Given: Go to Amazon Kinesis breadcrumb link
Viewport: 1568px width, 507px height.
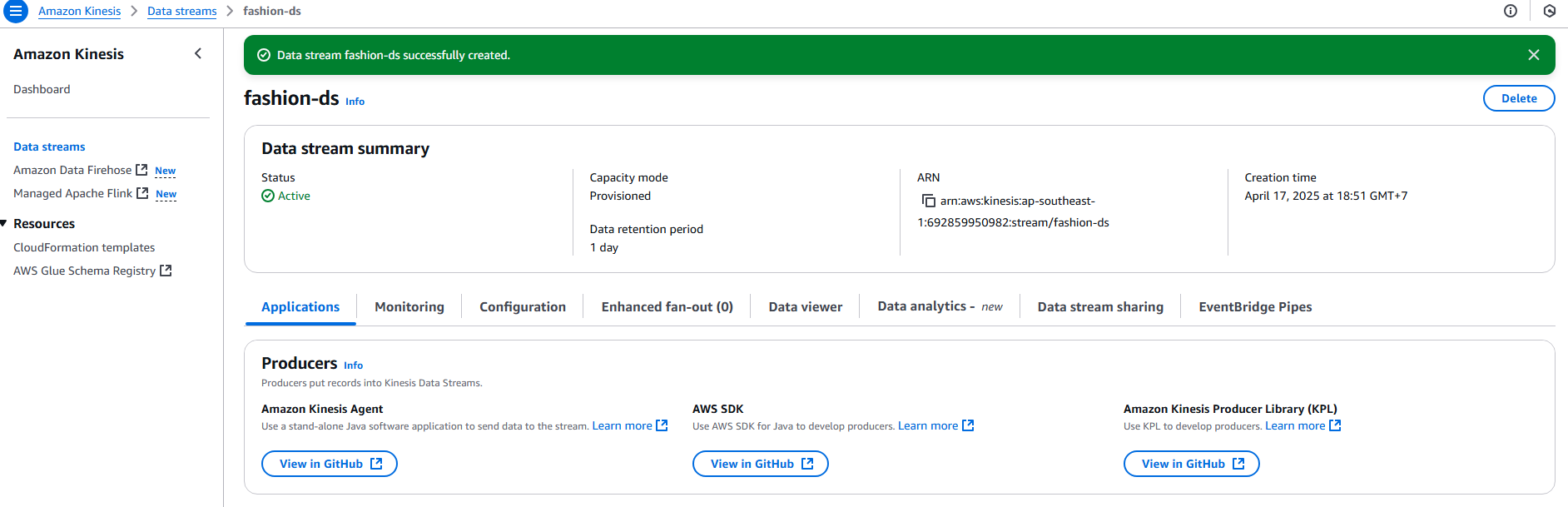Looking at the screenshot, I should click(x=80, y=11).
